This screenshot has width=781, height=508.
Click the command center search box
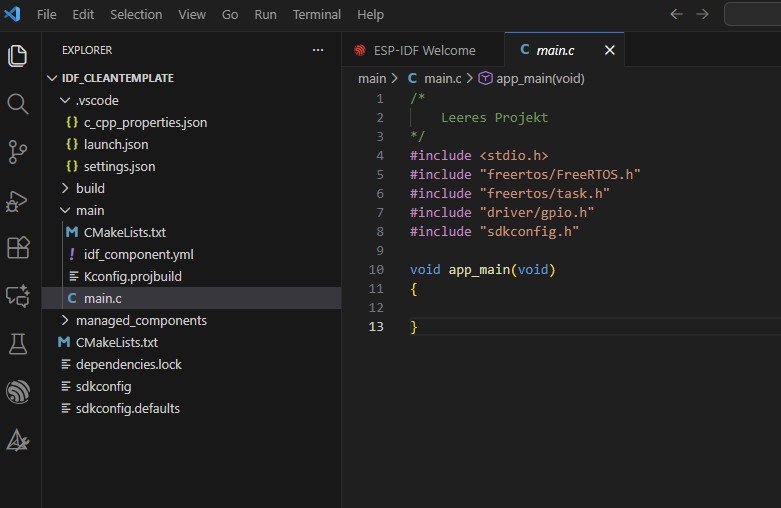752,15
